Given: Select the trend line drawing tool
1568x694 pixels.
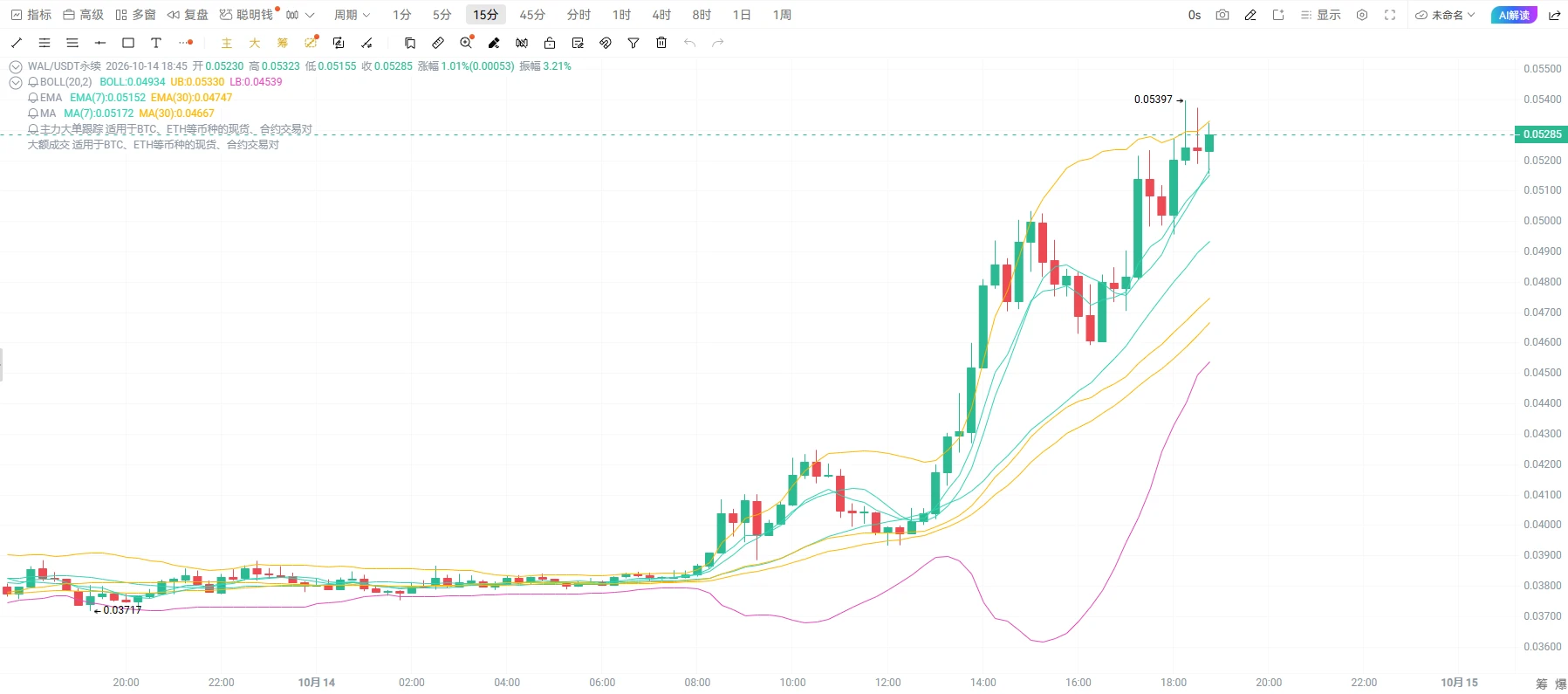Looking at the screenshot, I should coord(17,43).
